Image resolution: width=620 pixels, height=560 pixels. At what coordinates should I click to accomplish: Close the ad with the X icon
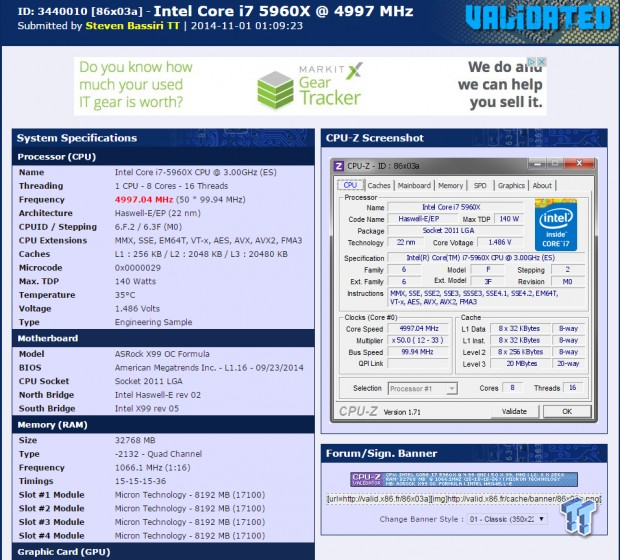point(542,62)
